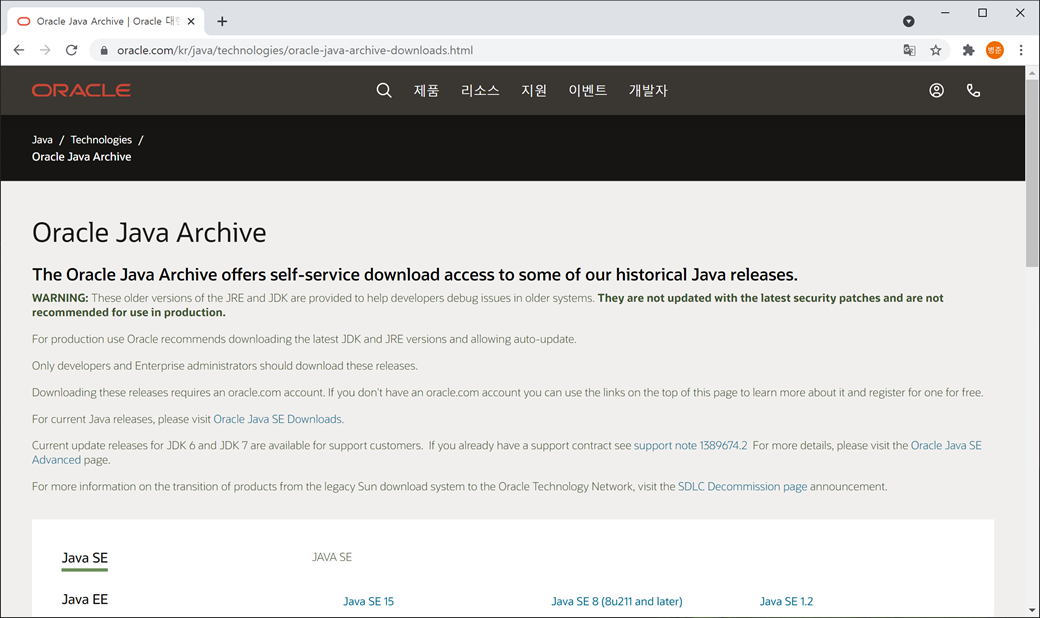This screenshot has width=1040, height=618.
Task: Click Technologies breadcrumb link
Action: click(101, 140)
